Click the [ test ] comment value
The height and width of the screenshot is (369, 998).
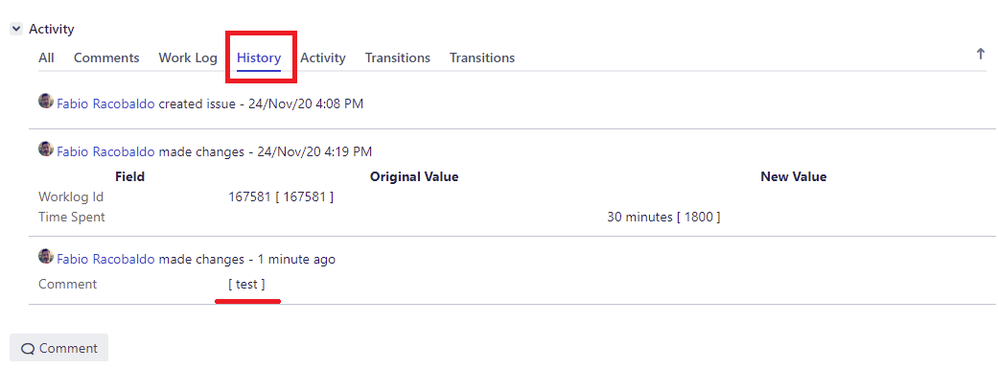(x=247, y=284)
